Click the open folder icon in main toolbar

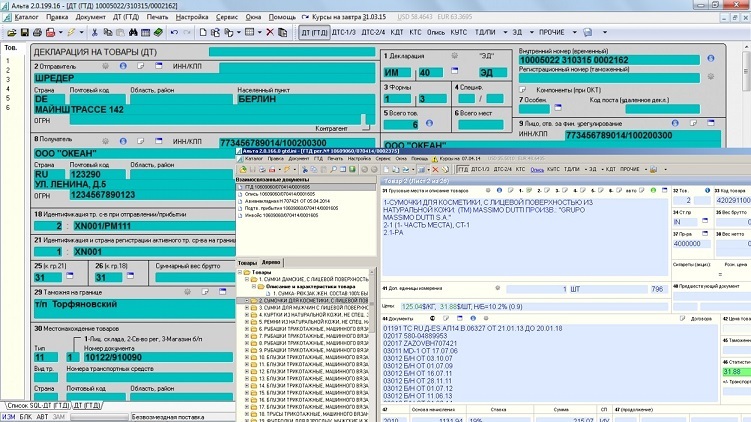(x=11, y=33)
